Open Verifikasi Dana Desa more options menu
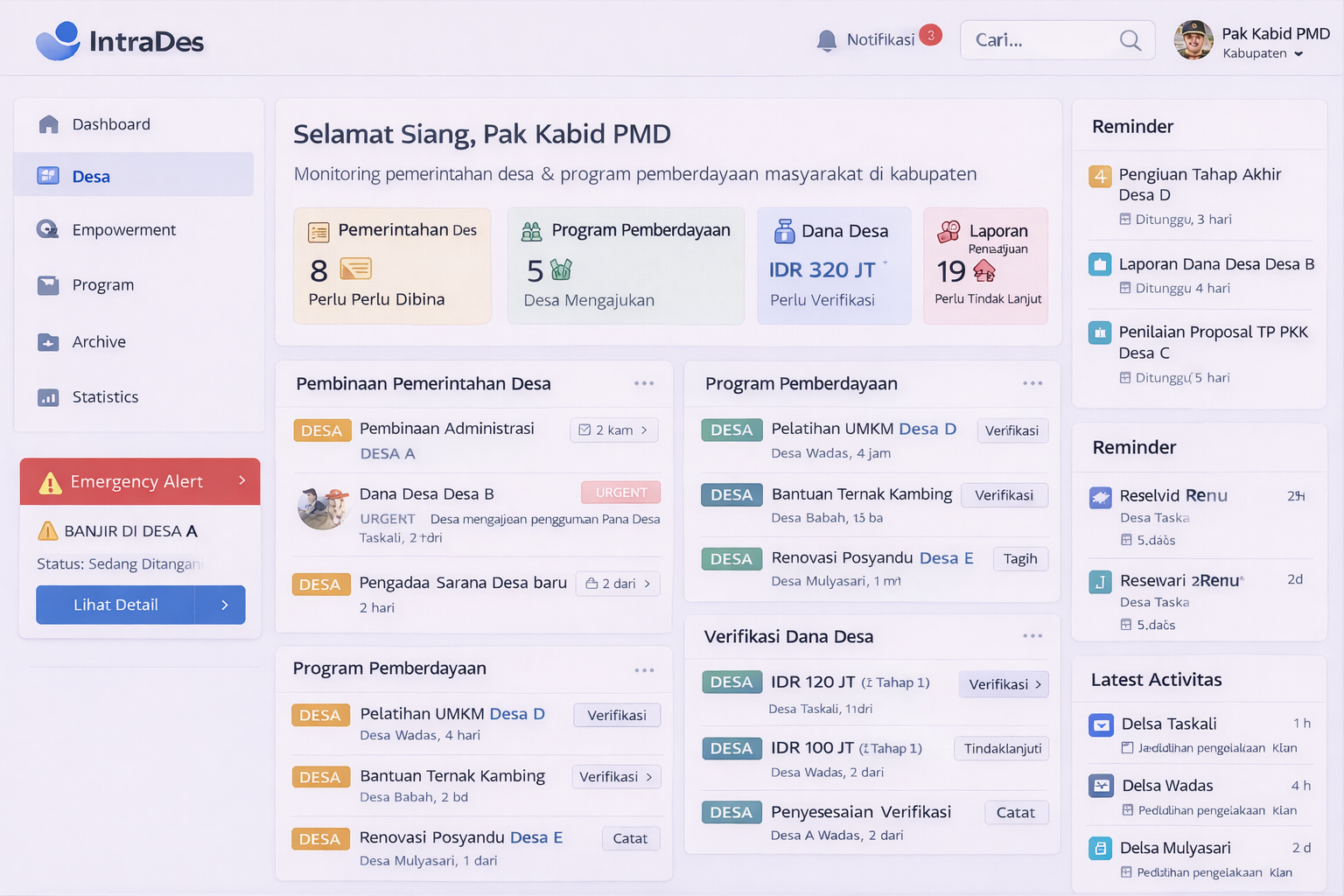Image resolution: width=1344 pixels, height=896 pixels. (x=1032, y=636)
